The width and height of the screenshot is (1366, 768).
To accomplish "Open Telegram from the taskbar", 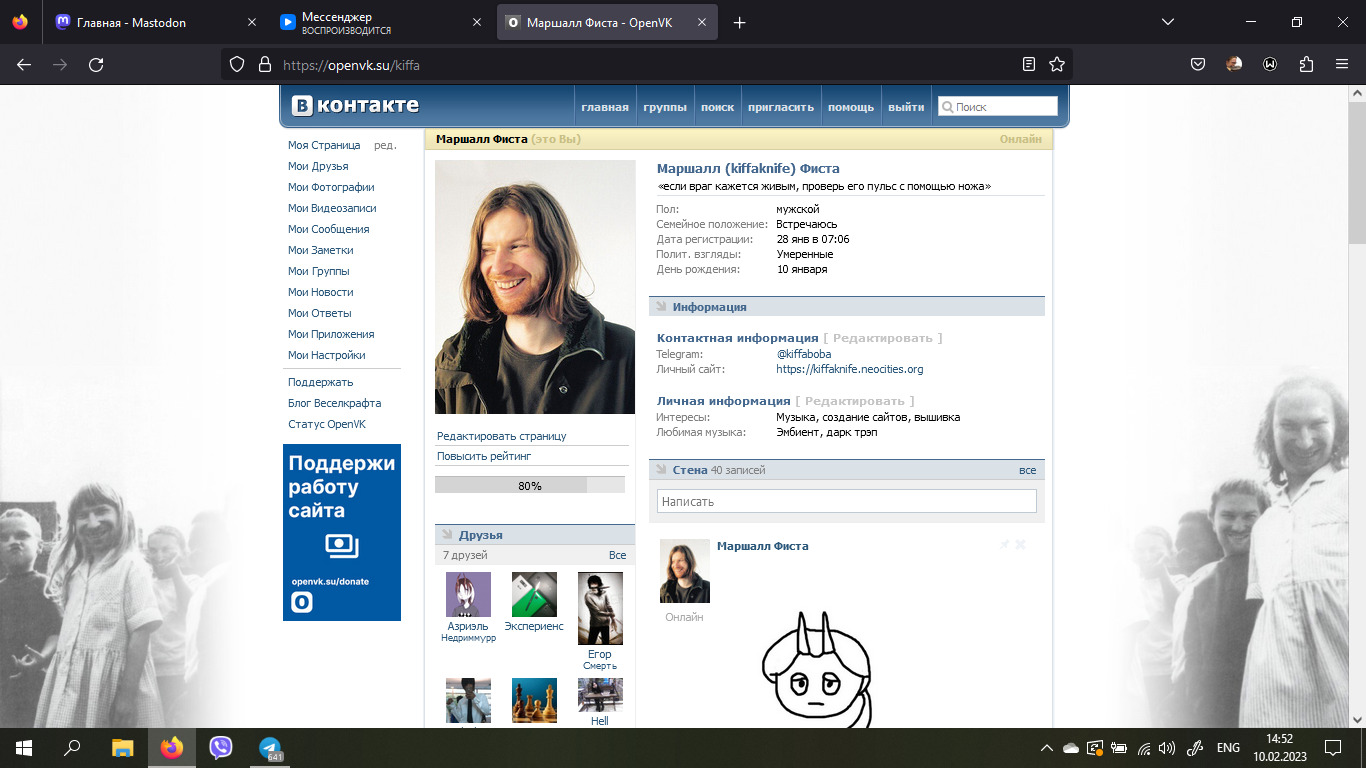I will [x=270, y=747].
